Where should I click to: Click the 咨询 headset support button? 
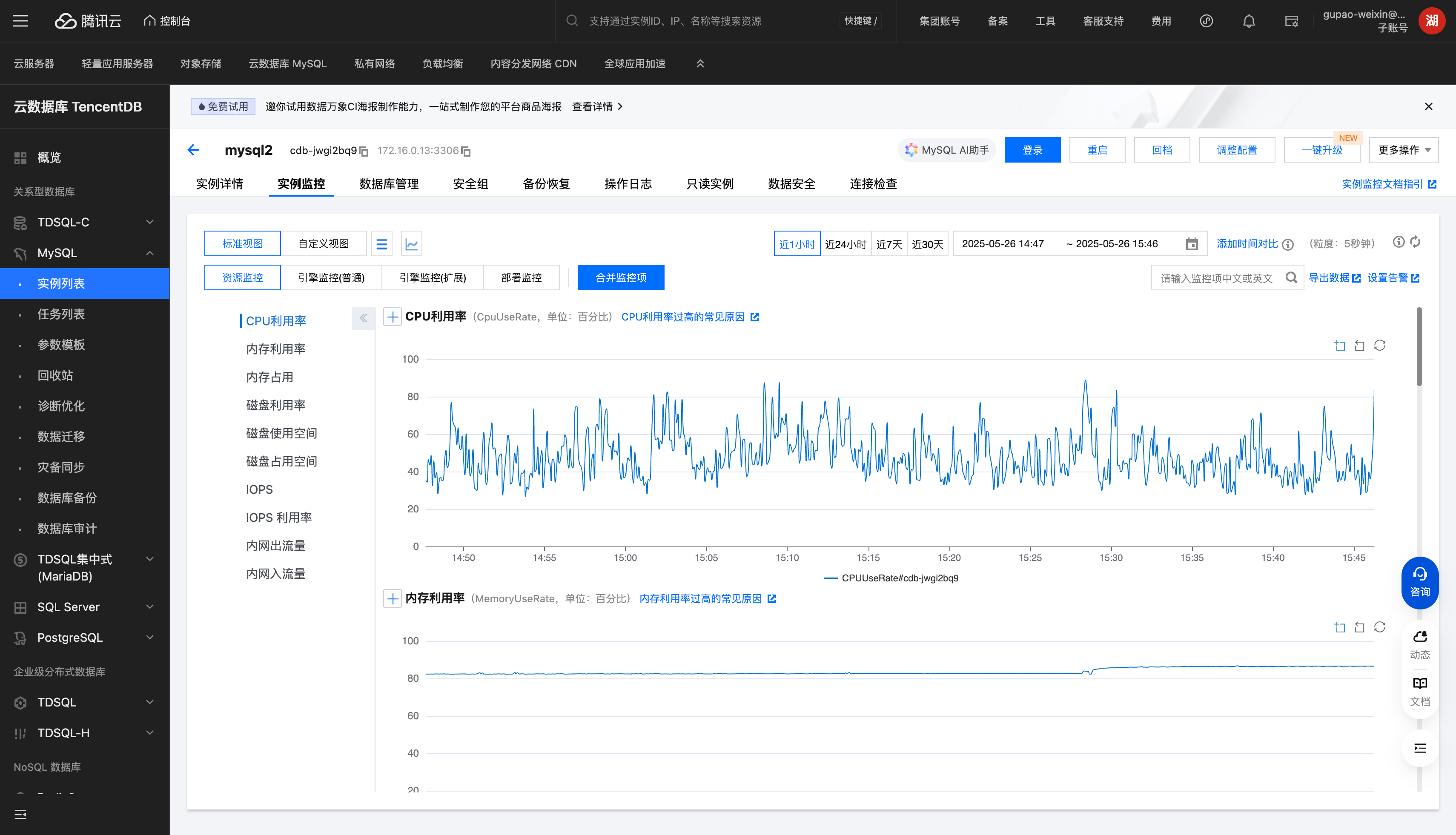tap(1419, 582)
